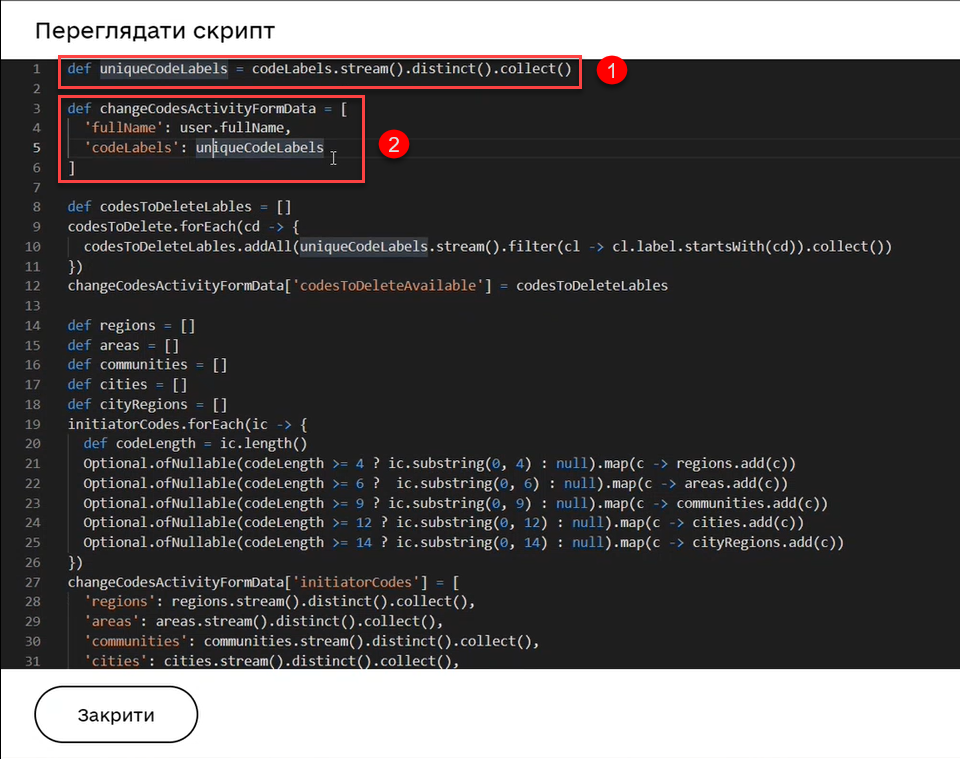960x759 pixels.
Task: Click 'communities' key on line 30
Action: [x=135, y=641]
